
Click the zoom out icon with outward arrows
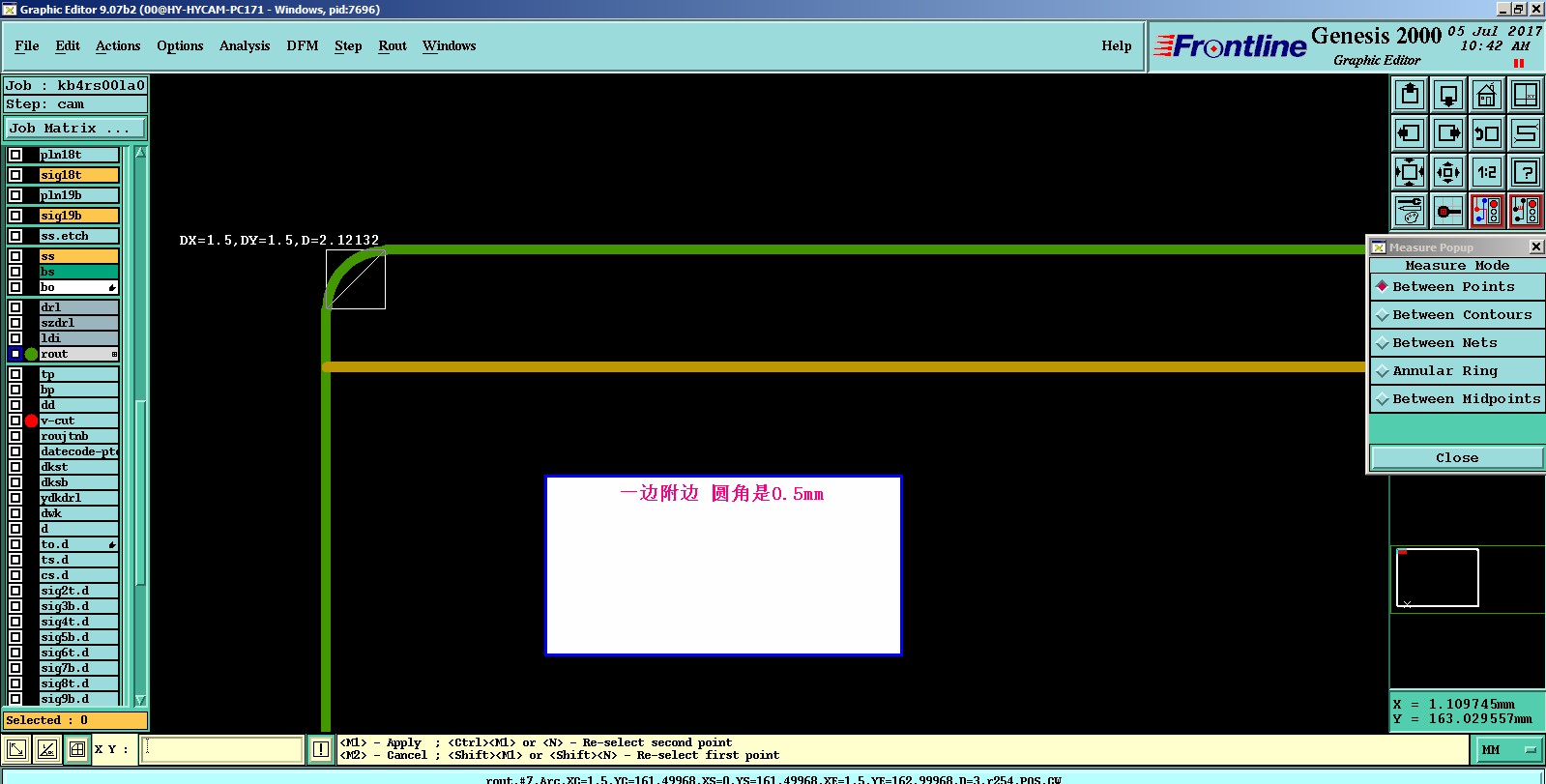(1448, 172)
